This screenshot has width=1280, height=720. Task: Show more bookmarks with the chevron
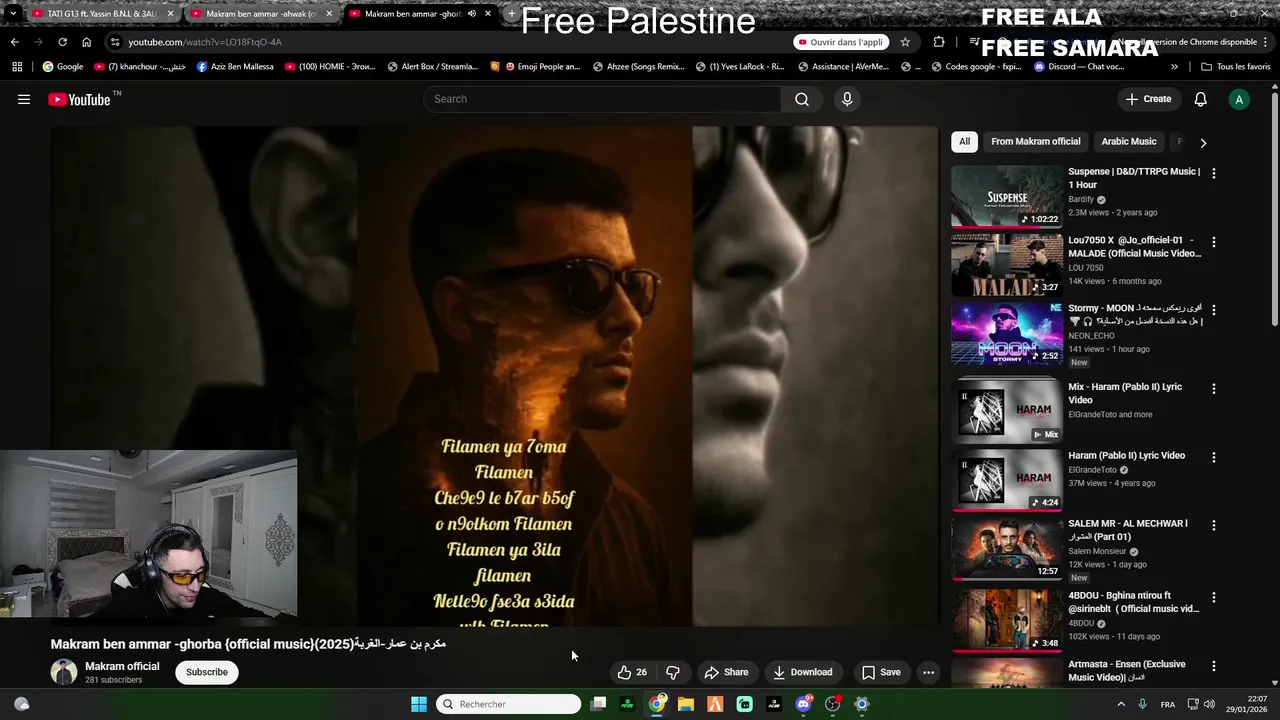tap(1174, 67)
